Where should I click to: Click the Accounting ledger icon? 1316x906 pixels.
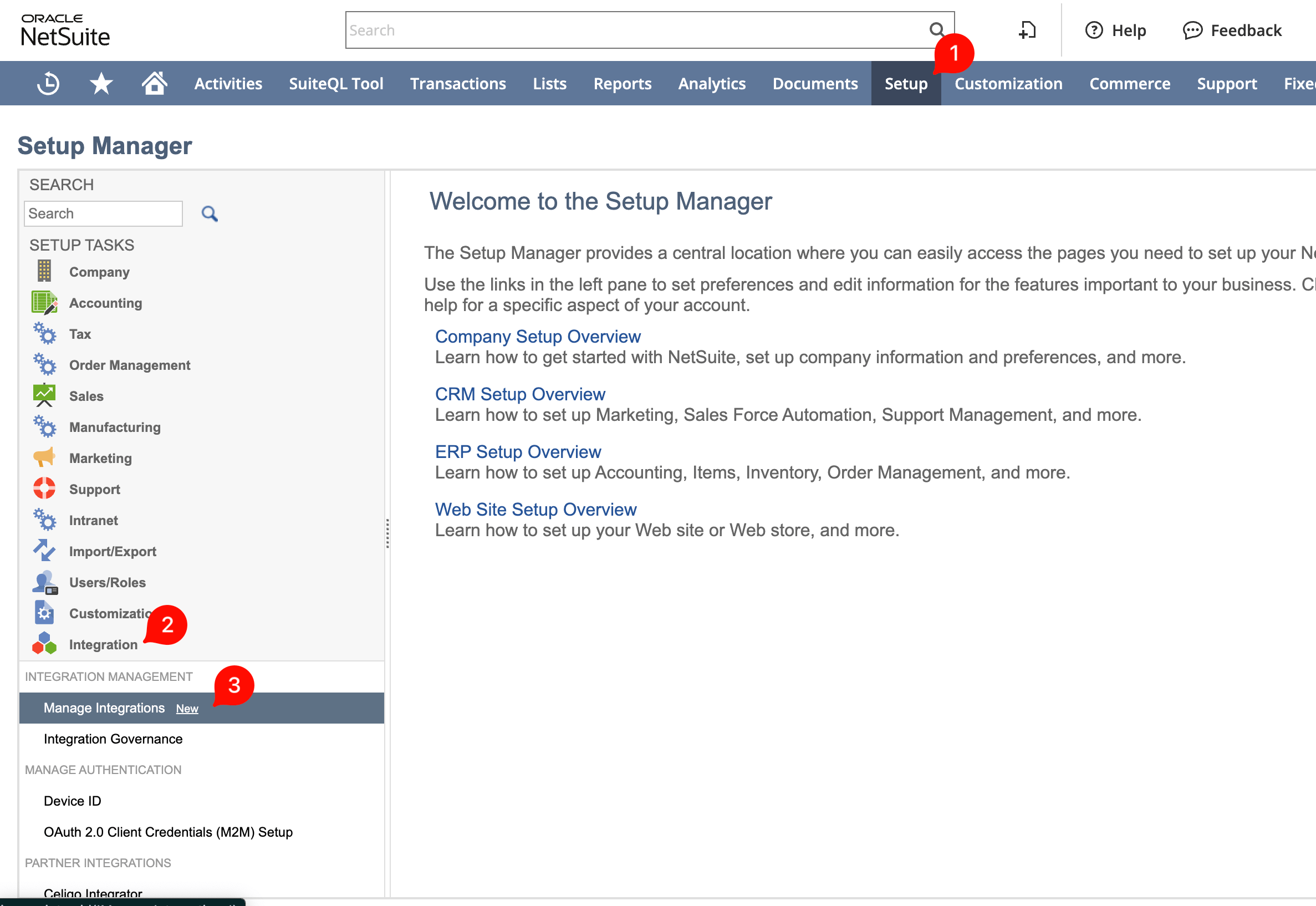(44, 303)
